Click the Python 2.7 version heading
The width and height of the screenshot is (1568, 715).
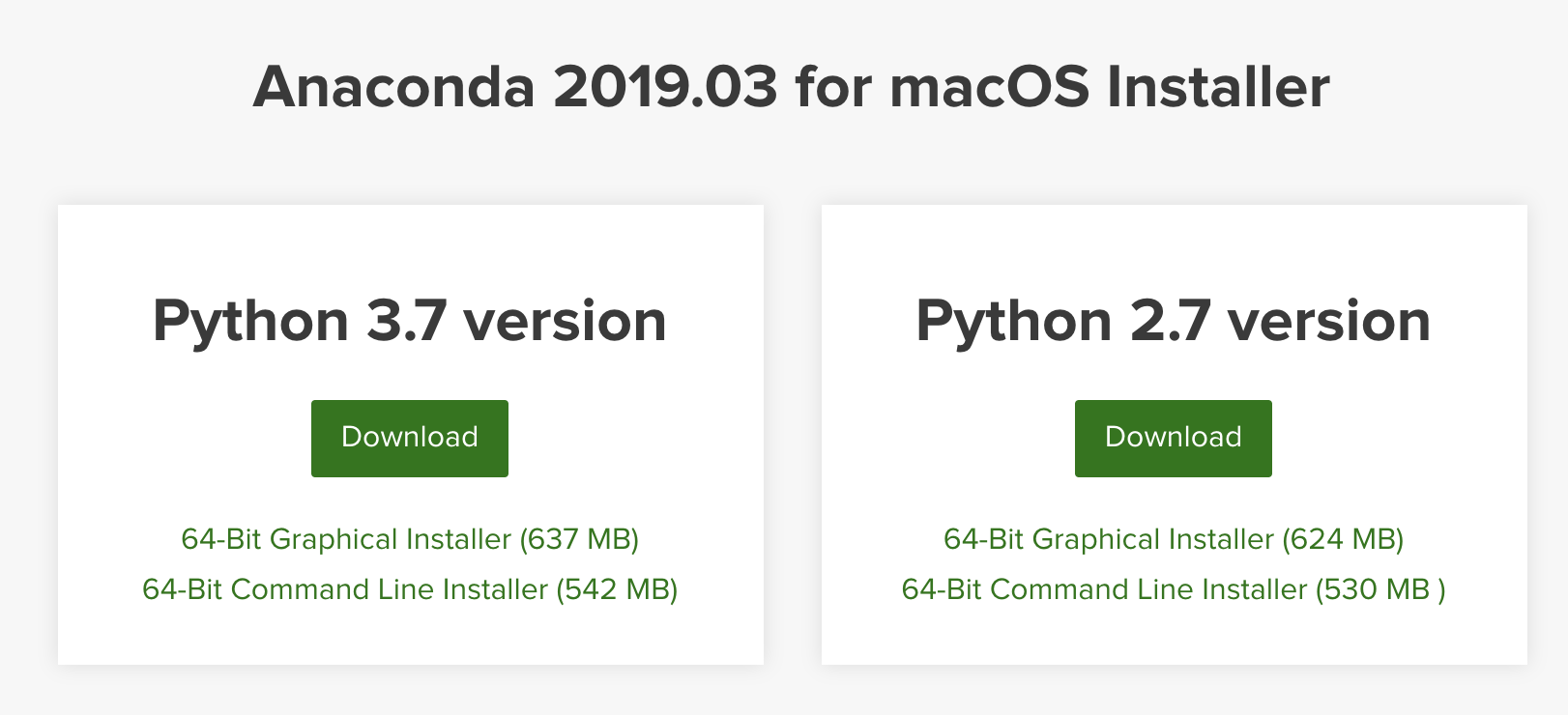1173,321
